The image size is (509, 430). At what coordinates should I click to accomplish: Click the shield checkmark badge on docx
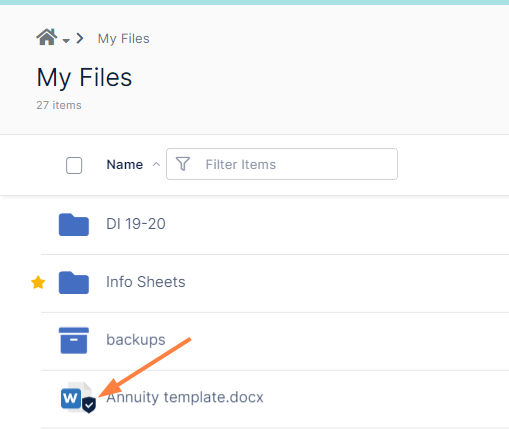click(89, 405)
